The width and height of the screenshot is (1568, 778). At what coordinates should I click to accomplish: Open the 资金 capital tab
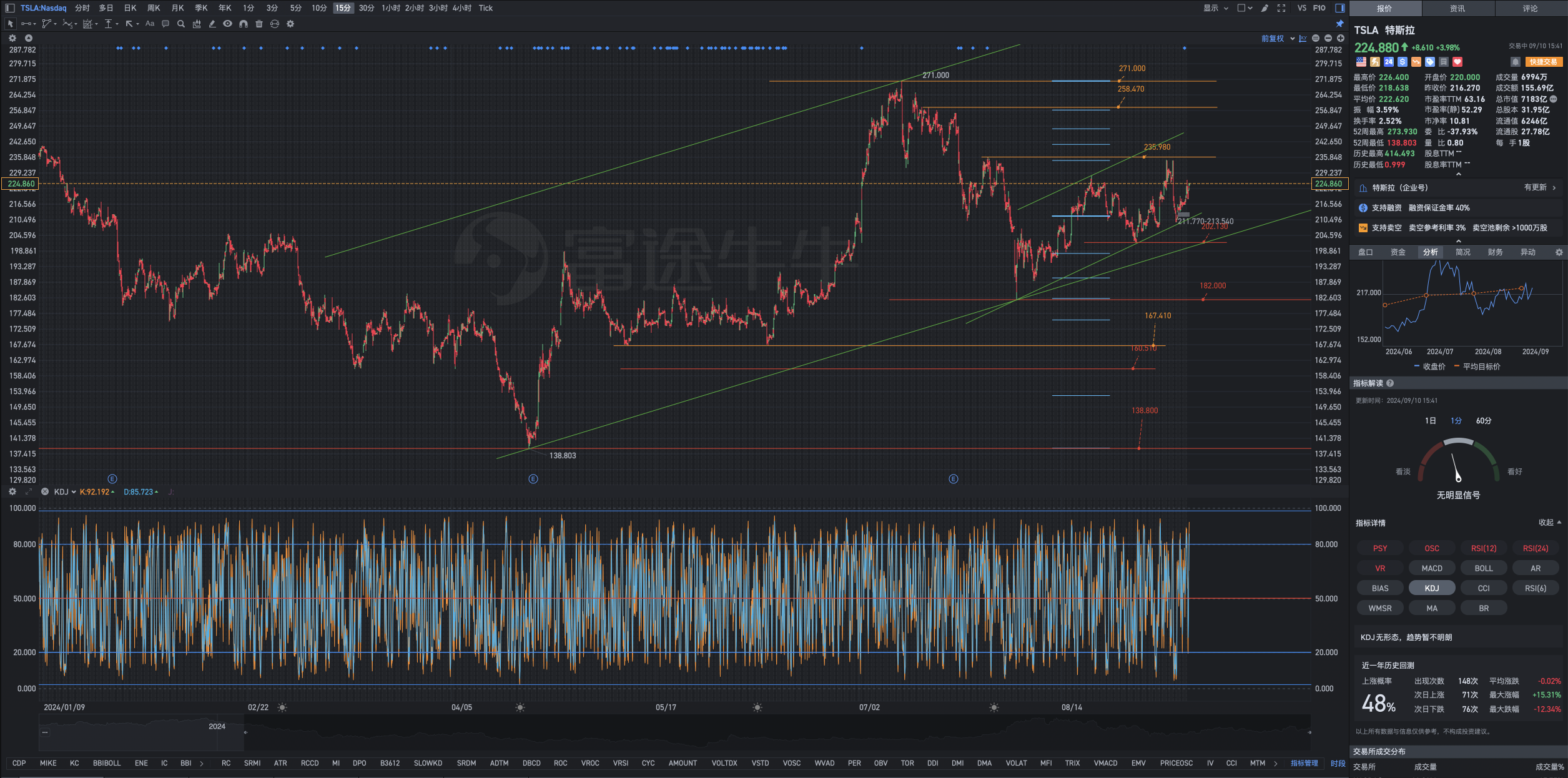[1398, 252]
